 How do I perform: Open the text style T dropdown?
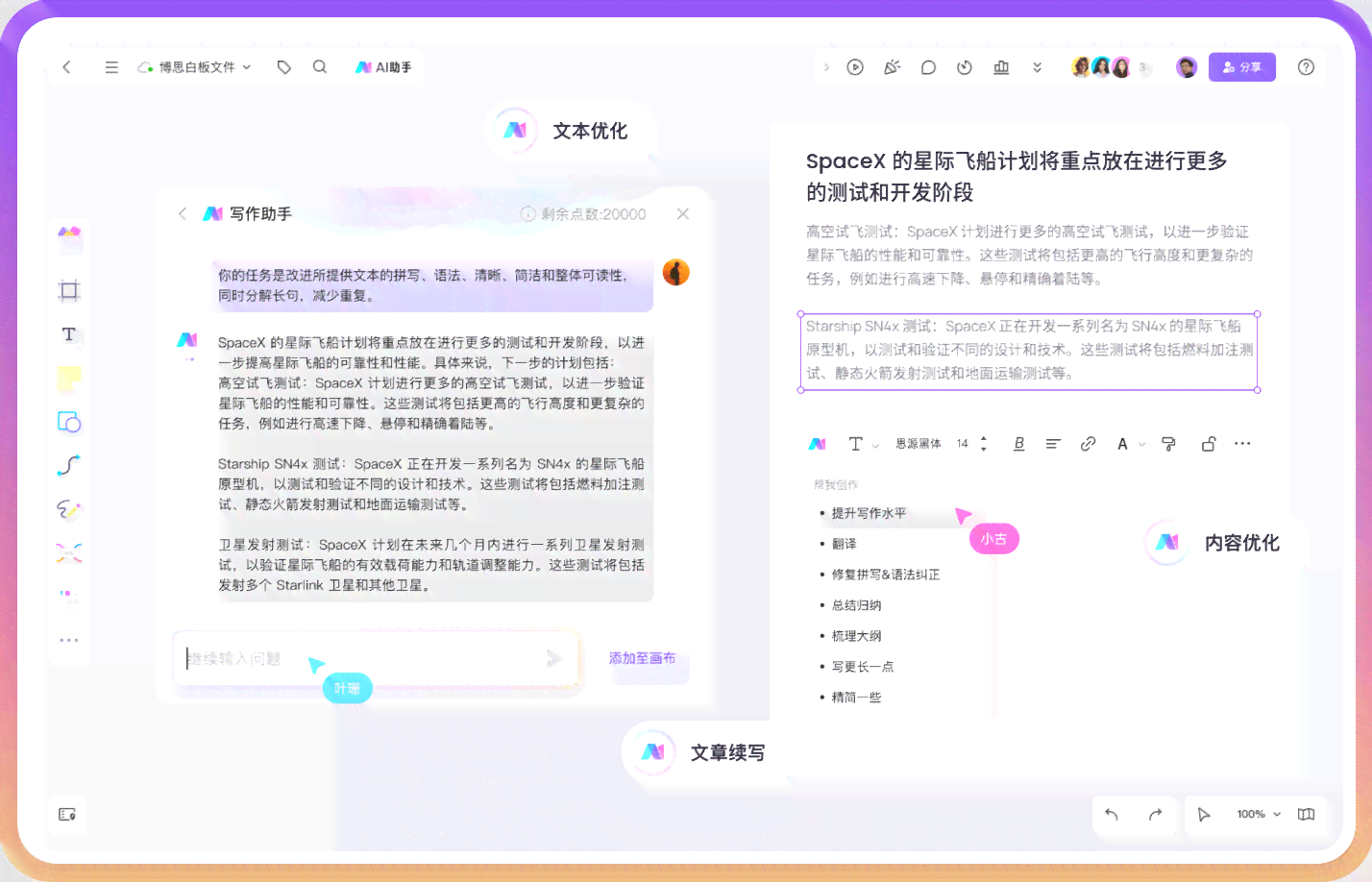[x=863, y=444]
